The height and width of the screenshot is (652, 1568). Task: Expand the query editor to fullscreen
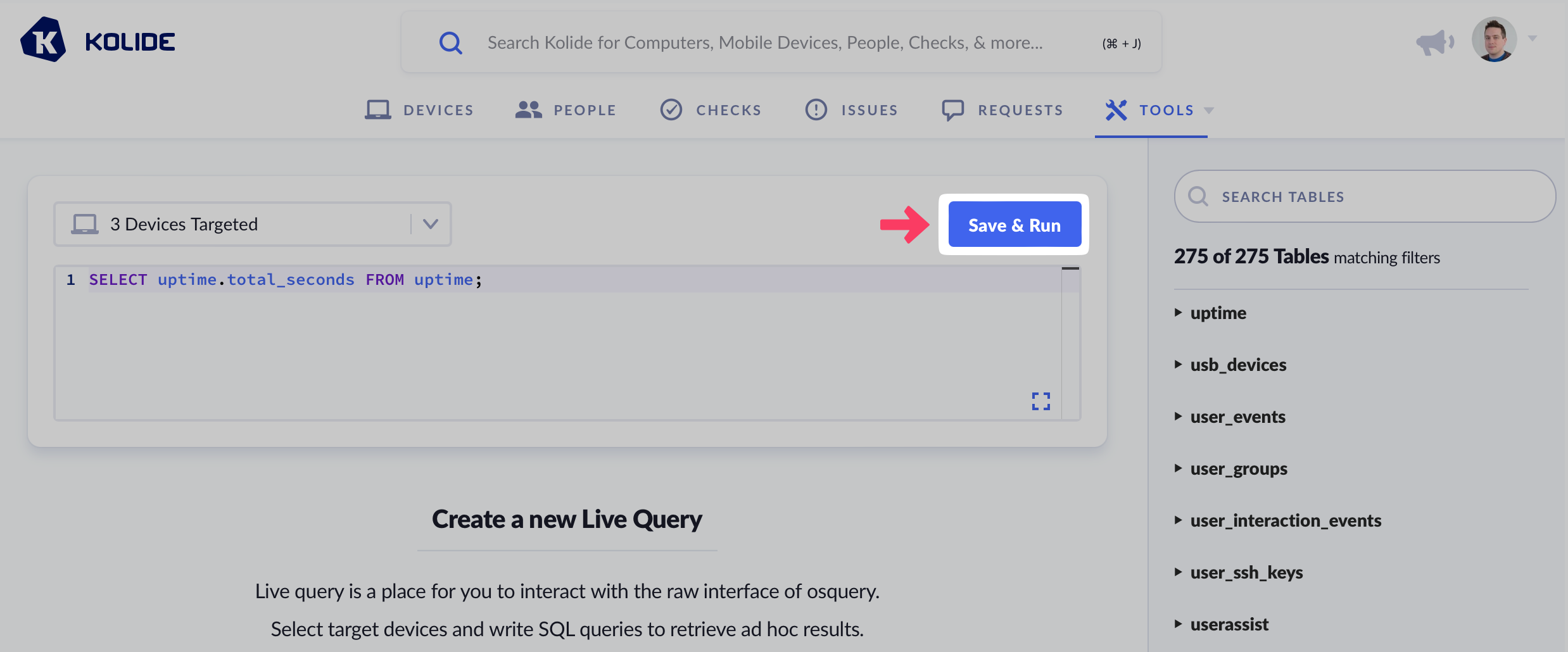(1040, 401)
